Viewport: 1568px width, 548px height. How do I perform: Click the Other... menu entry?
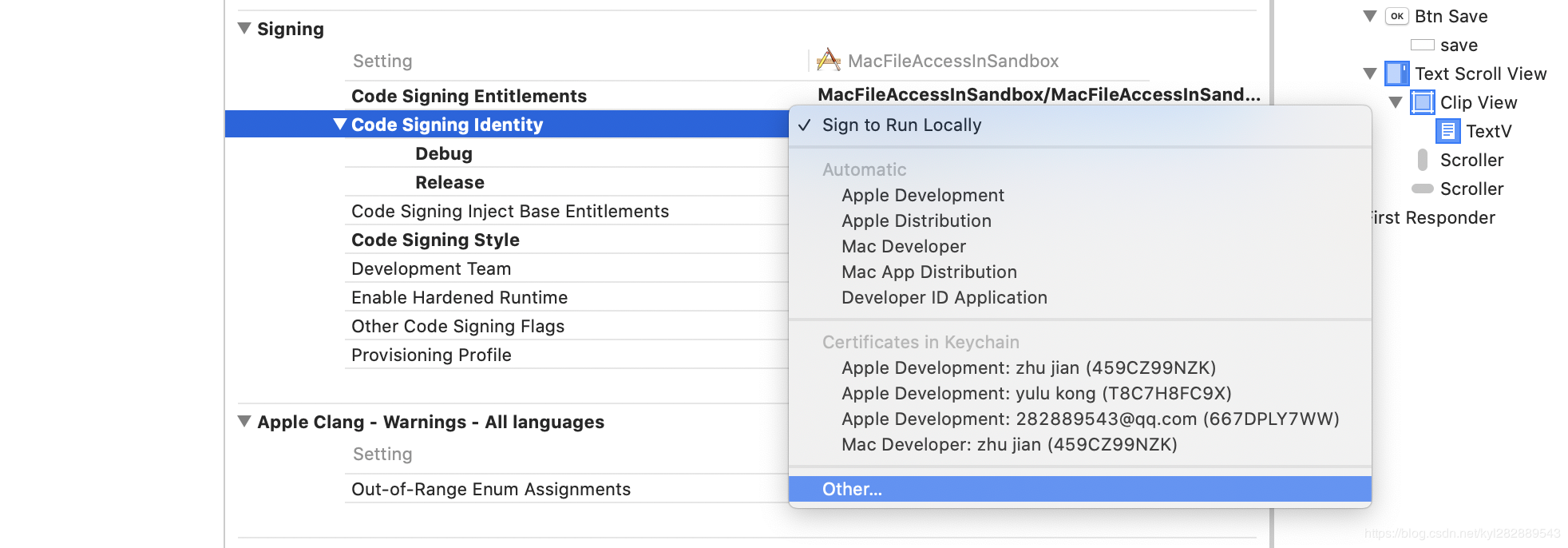852,490
